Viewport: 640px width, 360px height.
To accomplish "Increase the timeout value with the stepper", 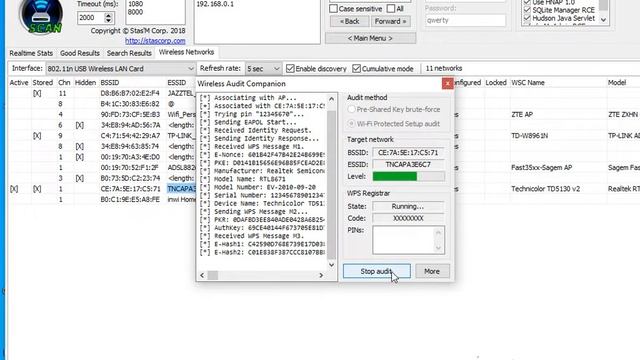I will [x=108, y=15].
